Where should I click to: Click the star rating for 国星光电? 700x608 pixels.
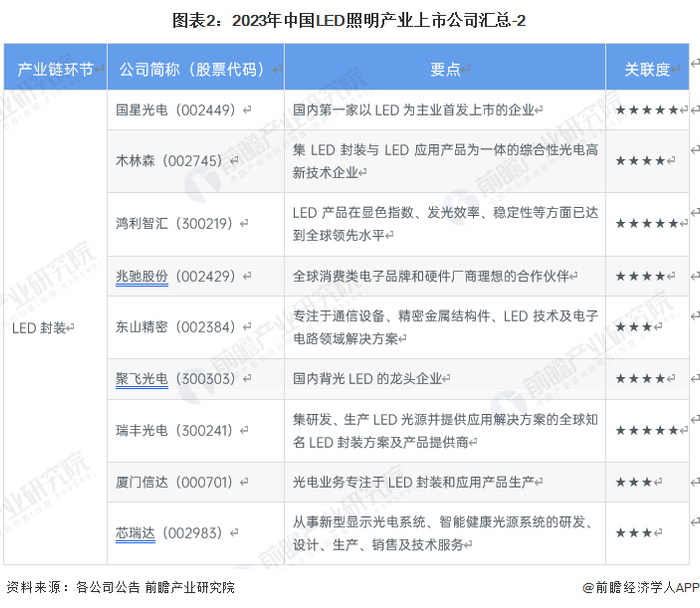pyautogui.click(x=647, y=110)
